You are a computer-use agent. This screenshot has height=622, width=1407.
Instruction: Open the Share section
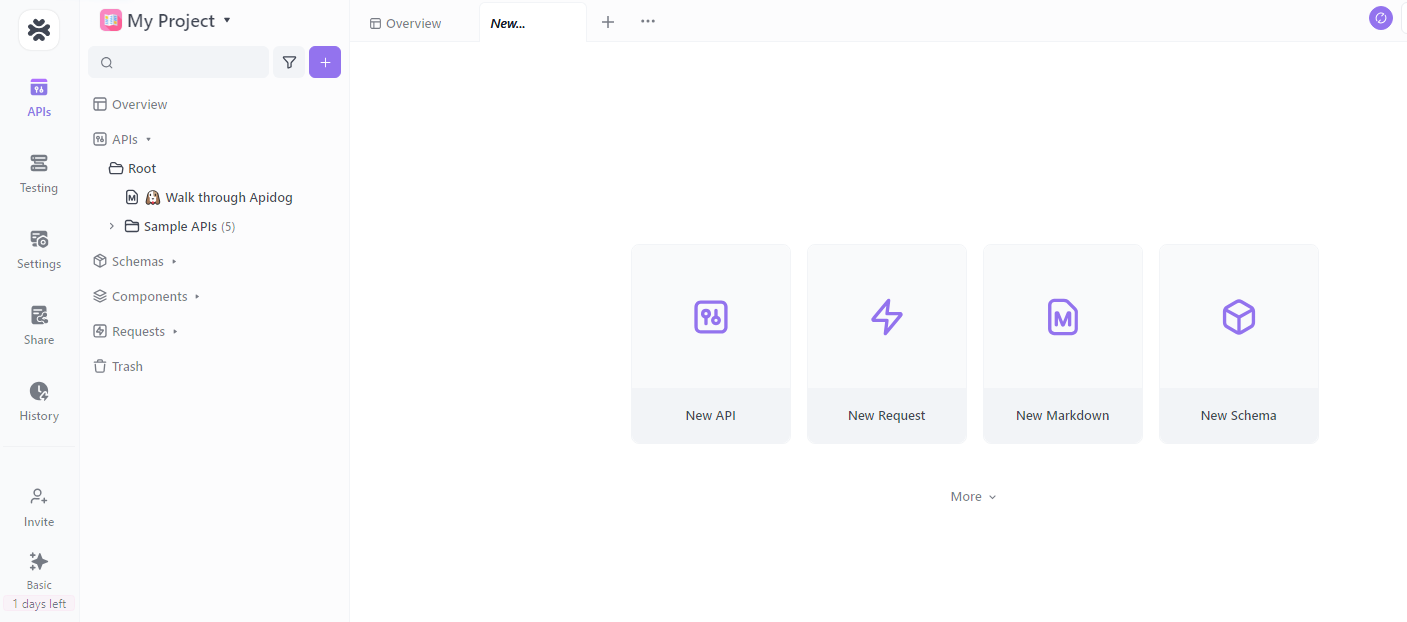(x=39, y=325)
